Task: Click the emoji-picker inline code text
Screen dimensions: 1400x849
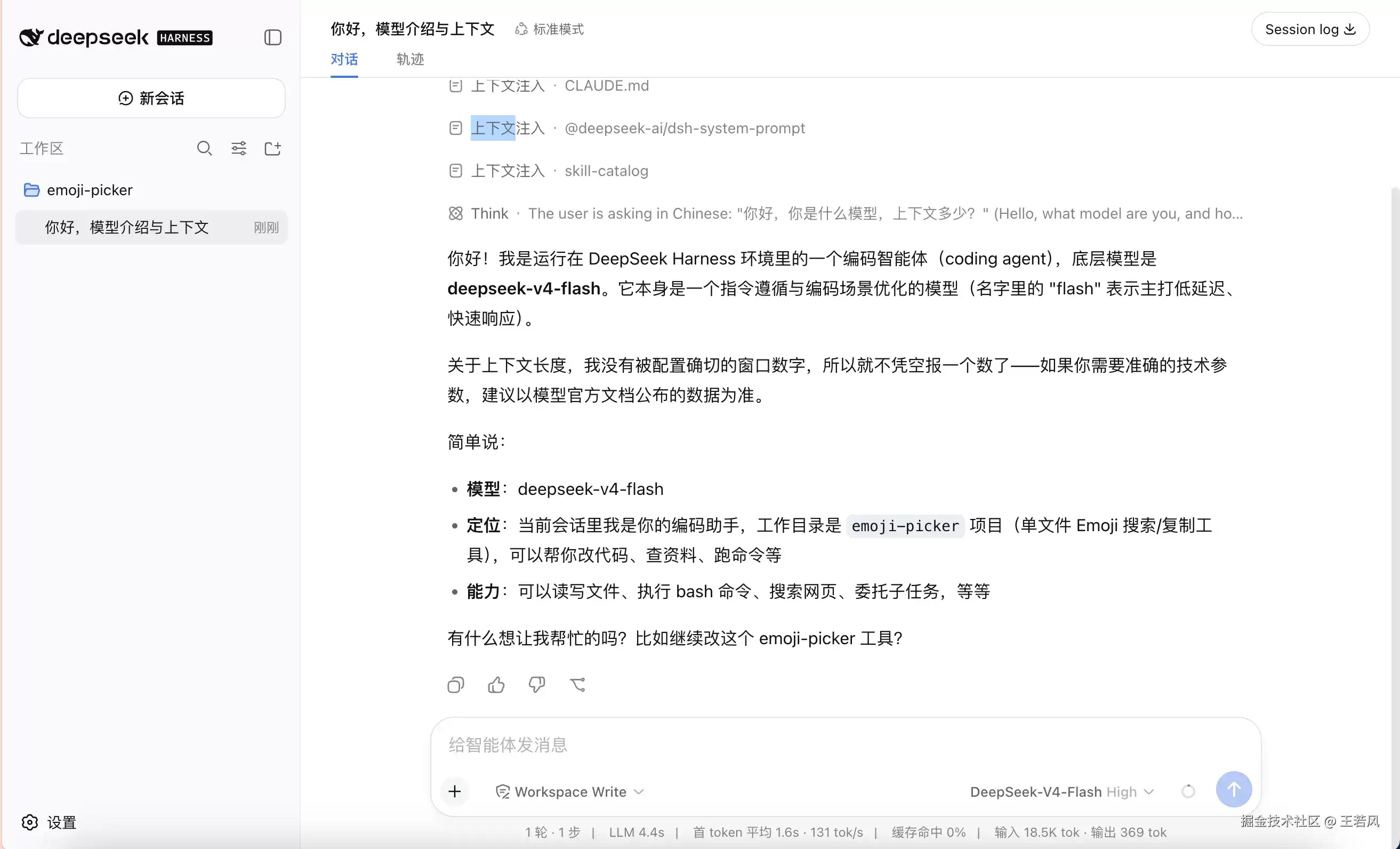Action: [x=905, y=526]
